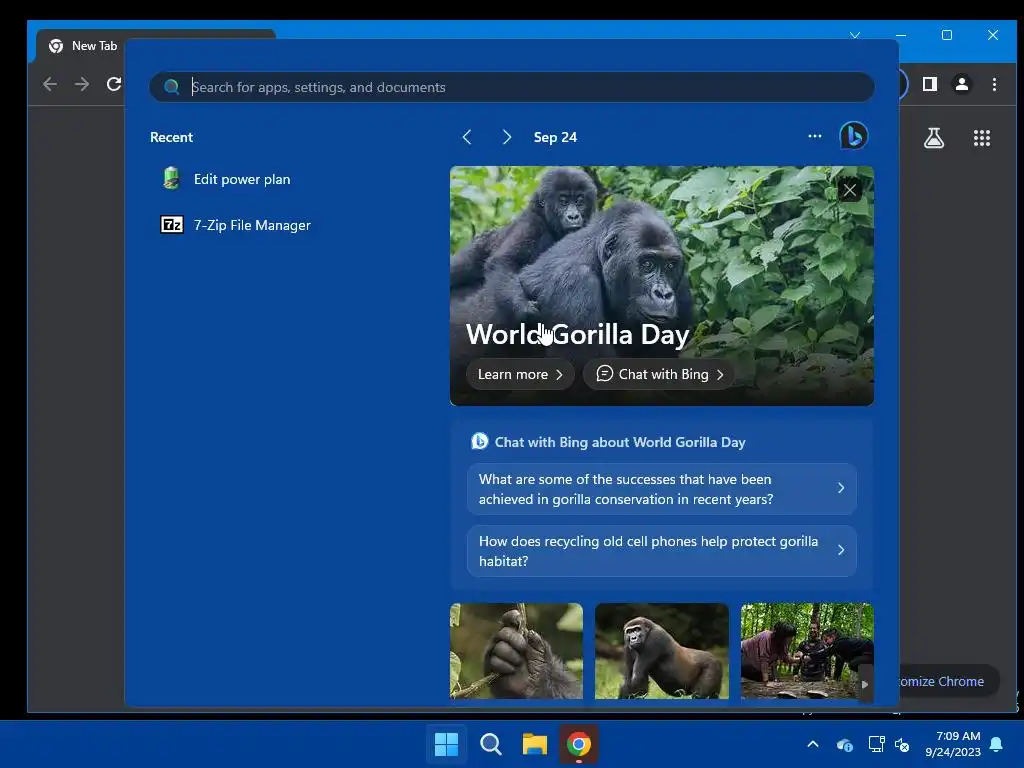Focus the apps, settings, and documents search field
This screenshot has width=1024, height=768.
pyautogui.click(x=512, y=87)
